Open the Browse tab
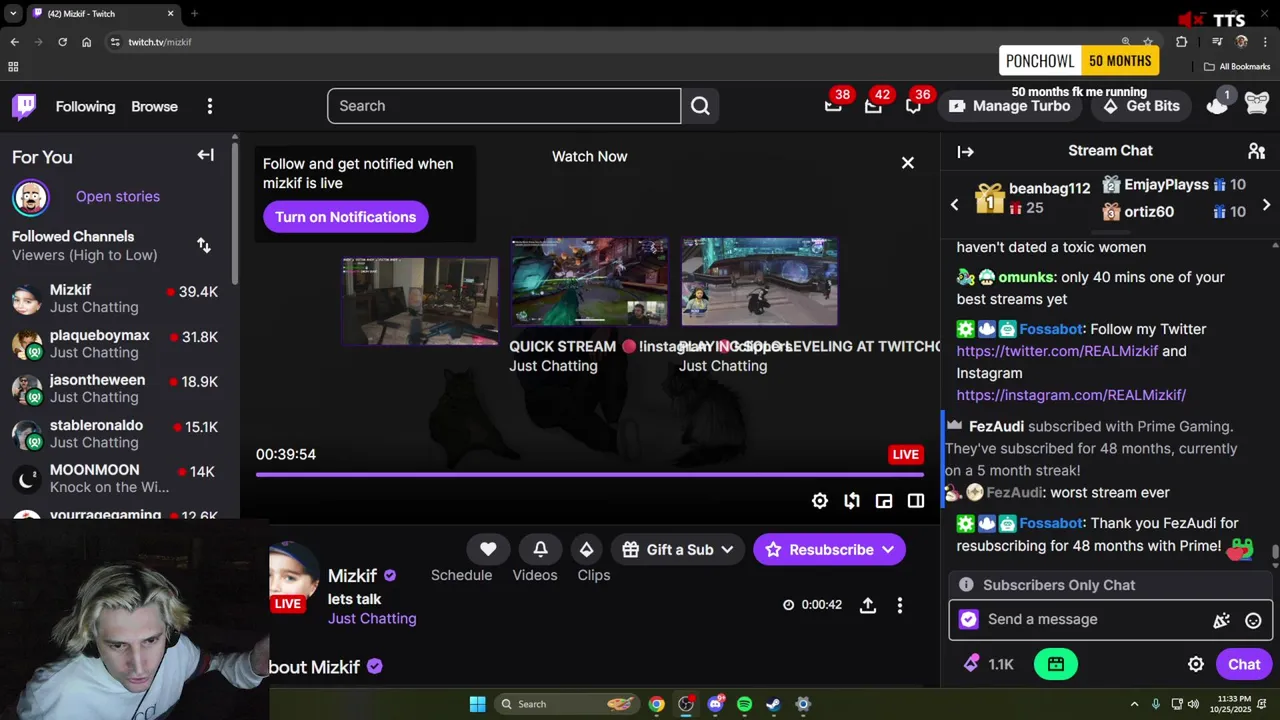The height and width of the screenshot is (720, 1280). pyautogui.click(x=154, y=106)
